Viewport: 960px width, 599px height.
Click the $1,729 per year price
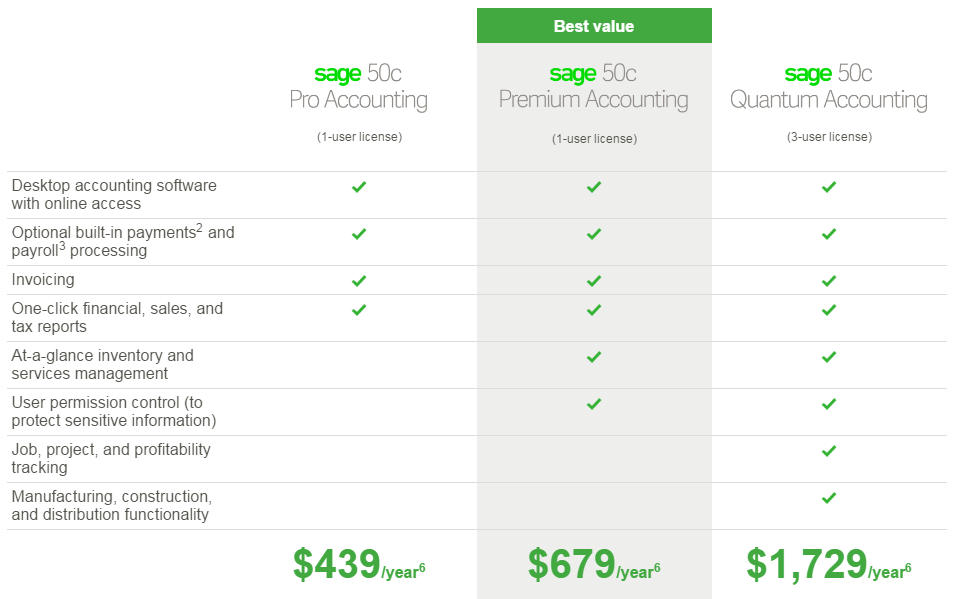(829, 565)
